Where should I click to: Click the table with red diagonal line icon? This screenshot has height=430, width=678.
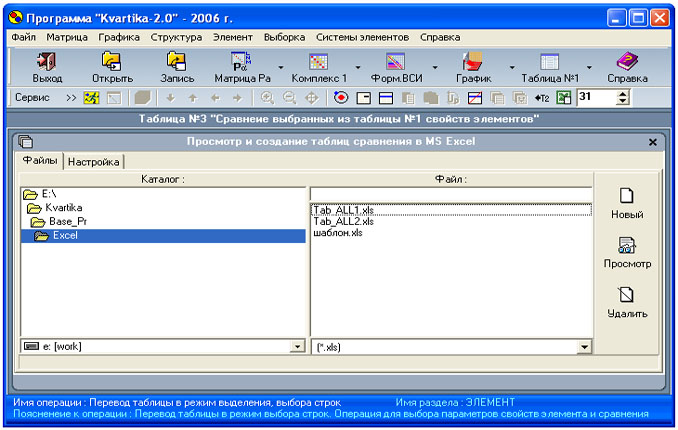475,98
